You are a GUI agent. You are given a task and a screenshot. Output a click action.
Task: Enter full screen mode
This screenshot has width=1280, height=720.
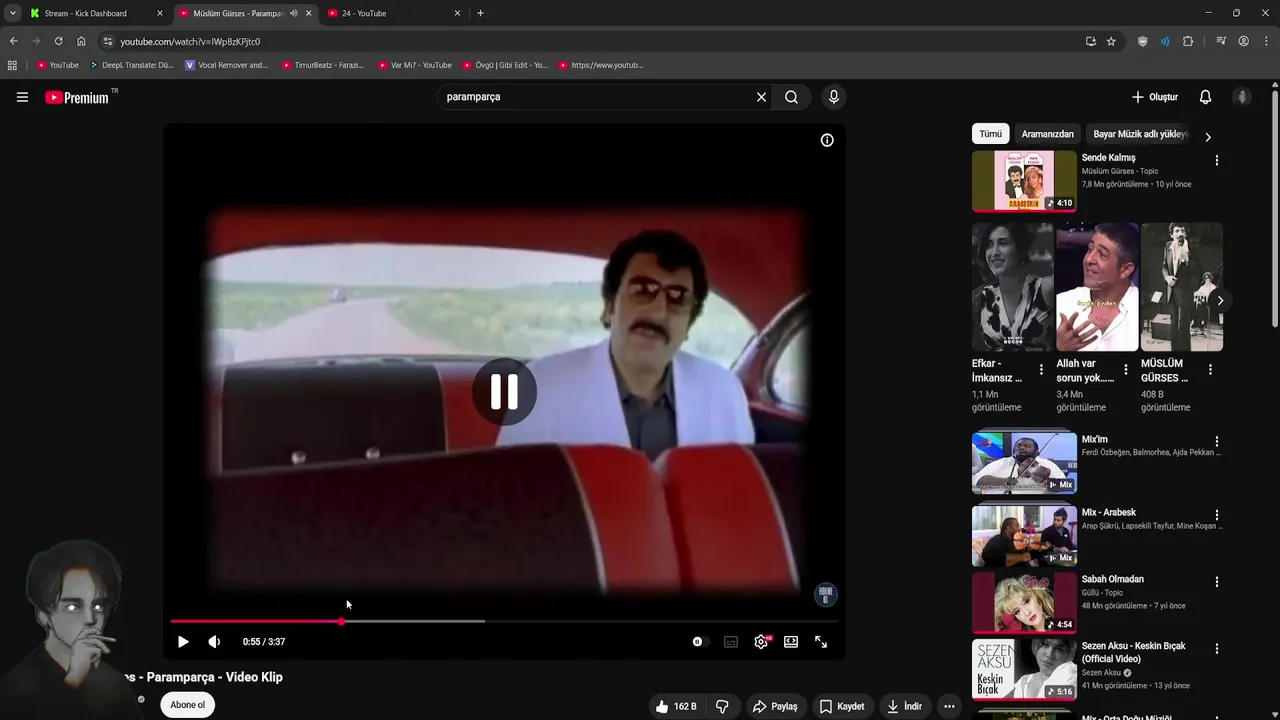pyautogui.click(x=821, y=642)
